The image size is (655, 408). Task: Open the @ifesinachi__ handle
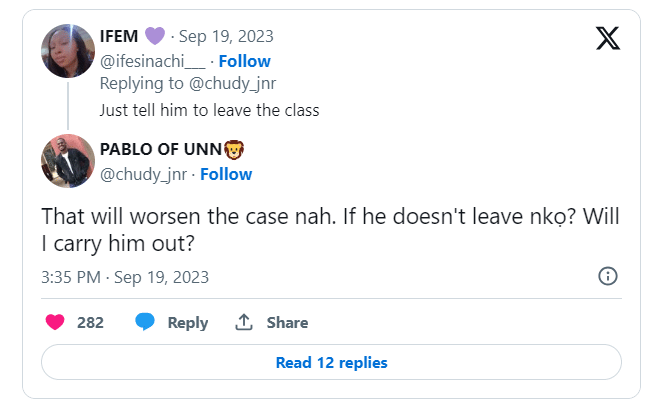[x=151, y=61]
